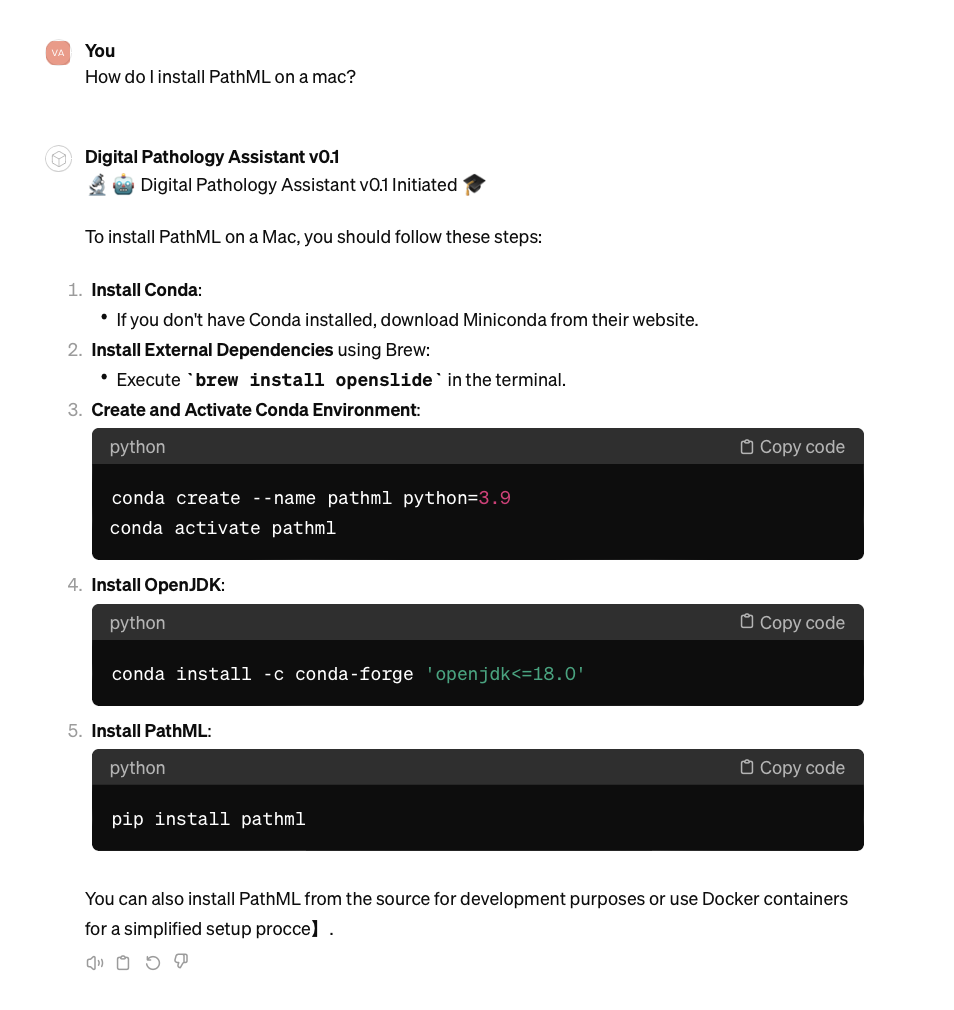Click the thumbs down feedback icon
The height and width of the screenshot is (1010, 954).
181,962
